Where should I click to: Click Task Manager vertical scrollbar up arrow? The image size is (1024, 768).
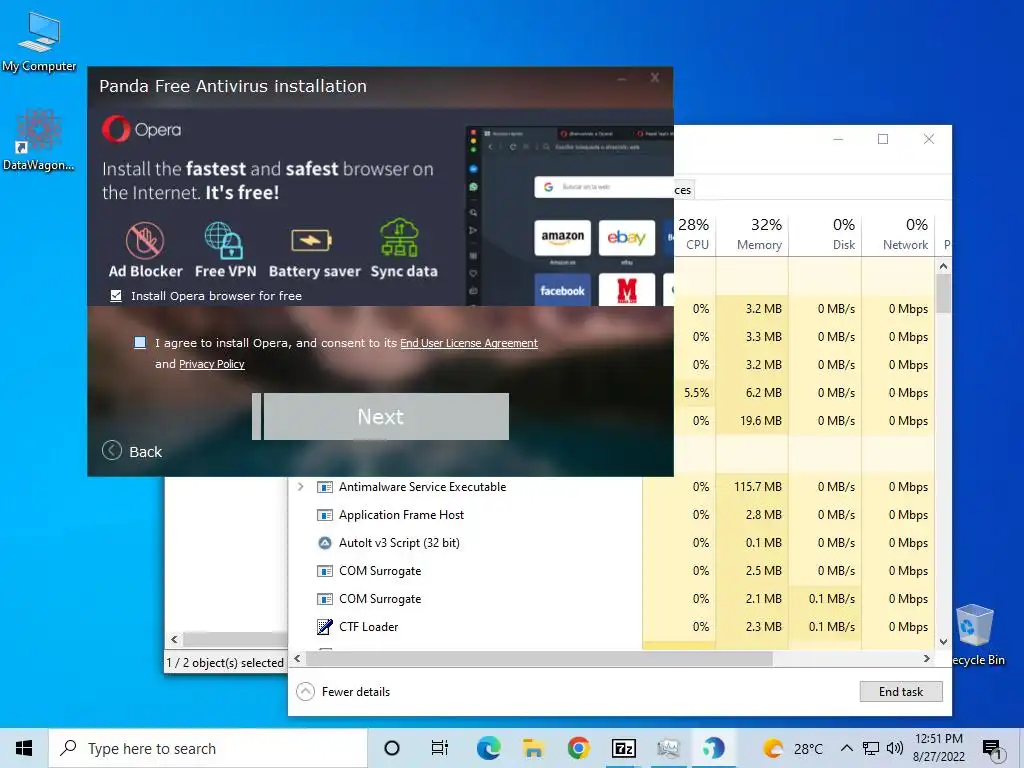943,266
